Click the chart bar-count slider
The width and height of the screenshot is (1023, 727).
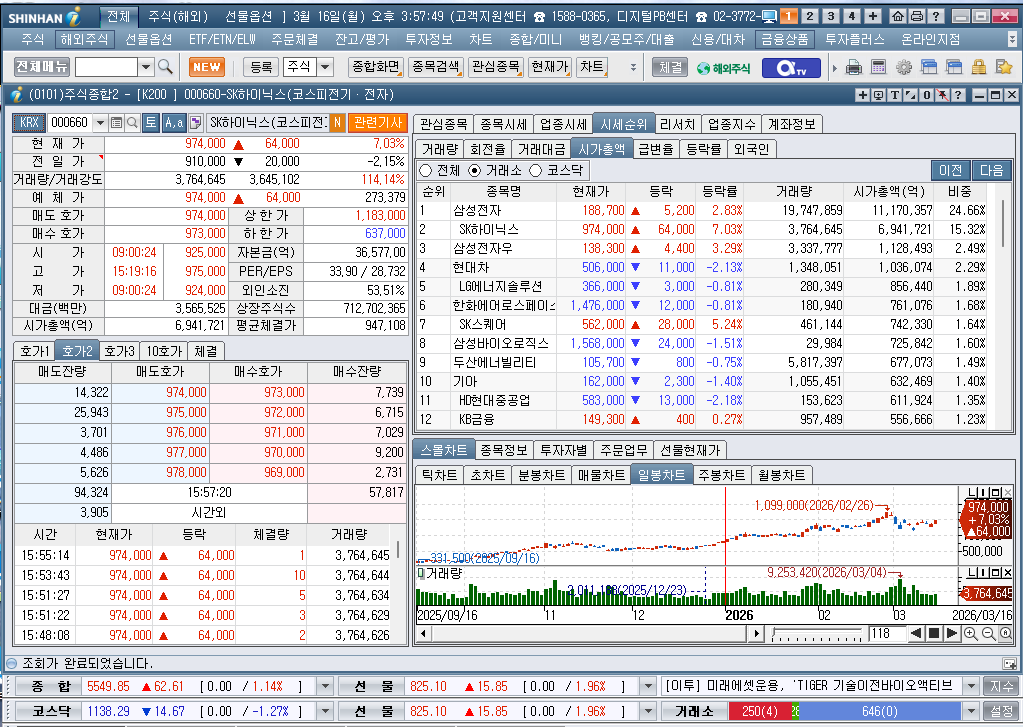(819, 633)
